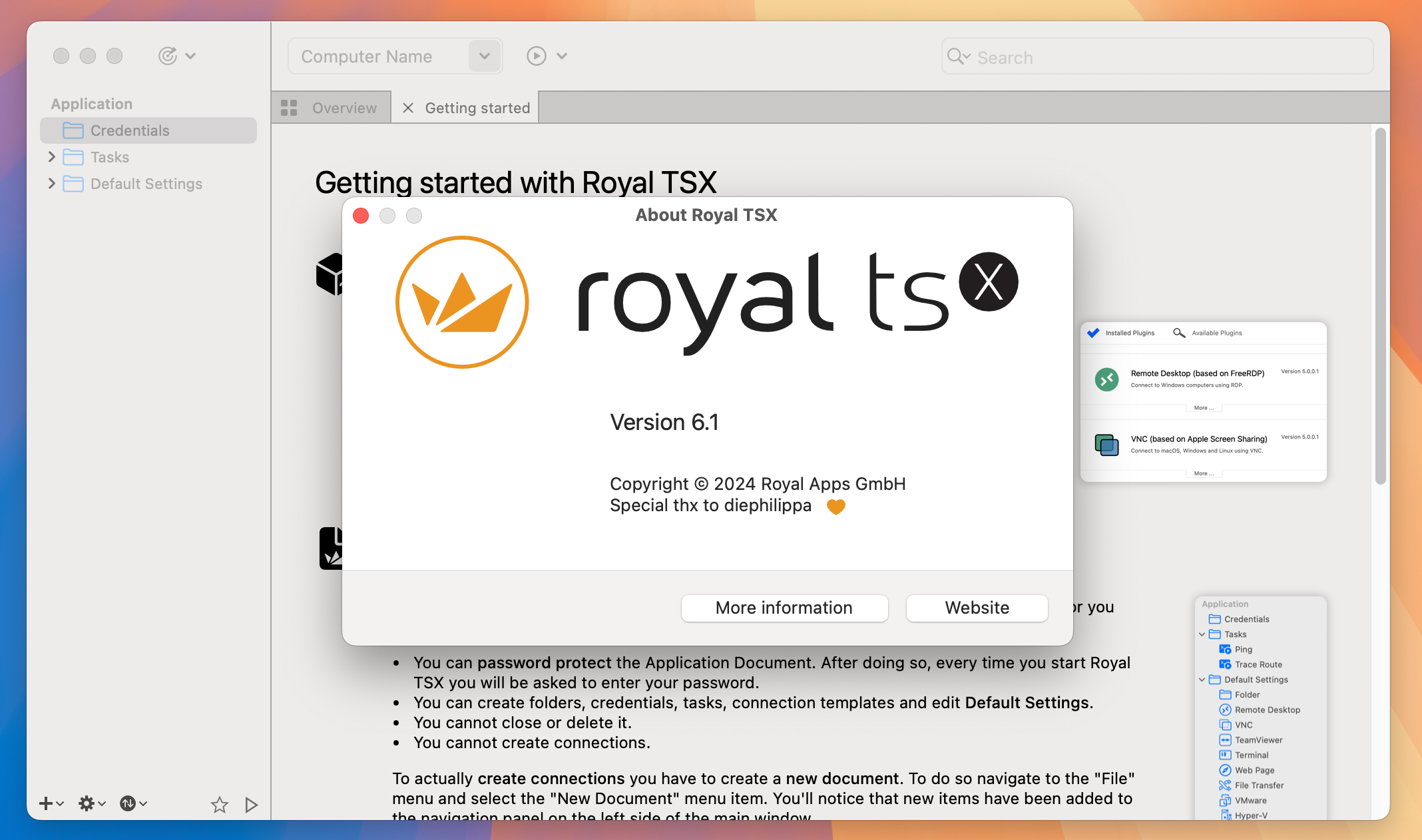Click More information button in About dialog
1422x840 pixels.
pos(784,608)
